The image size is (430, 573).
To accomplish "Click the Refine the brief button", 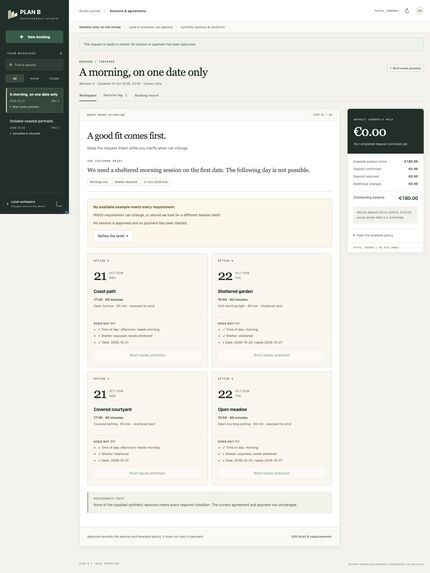I will coord(113,236).
